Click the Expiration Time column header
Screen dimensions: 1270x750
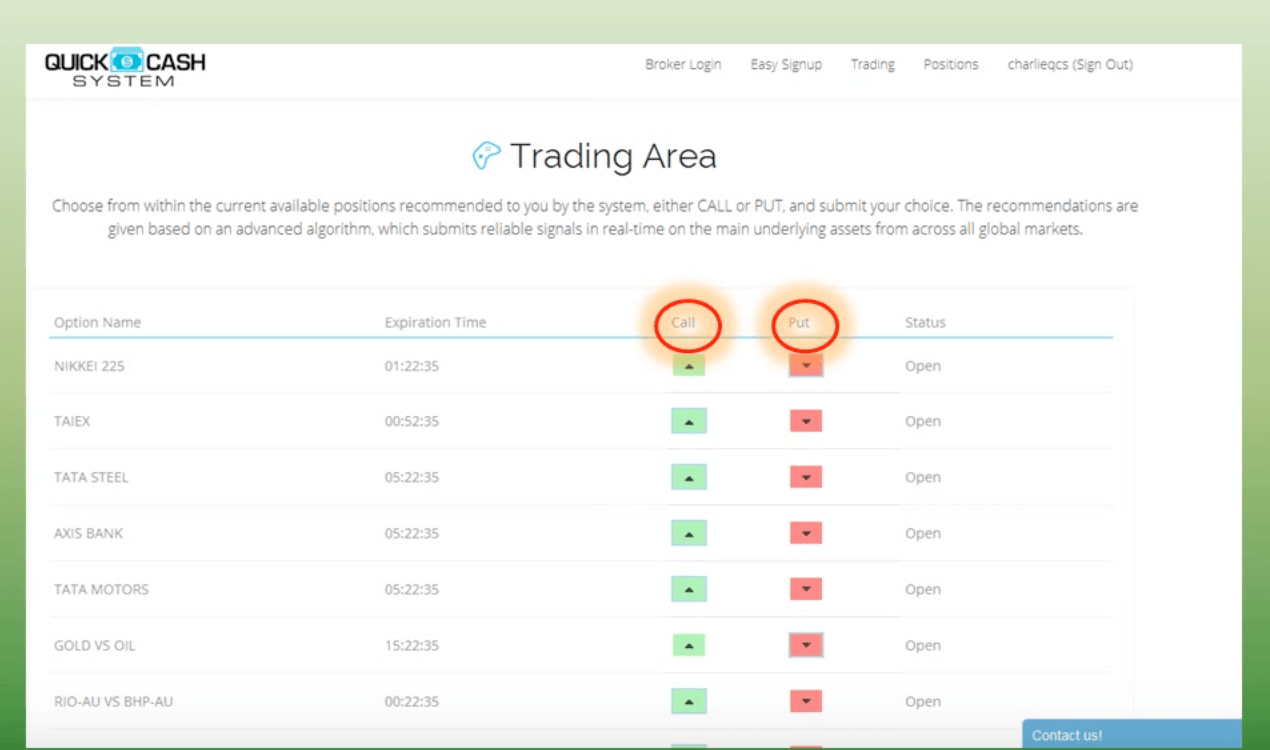(435, 322)
